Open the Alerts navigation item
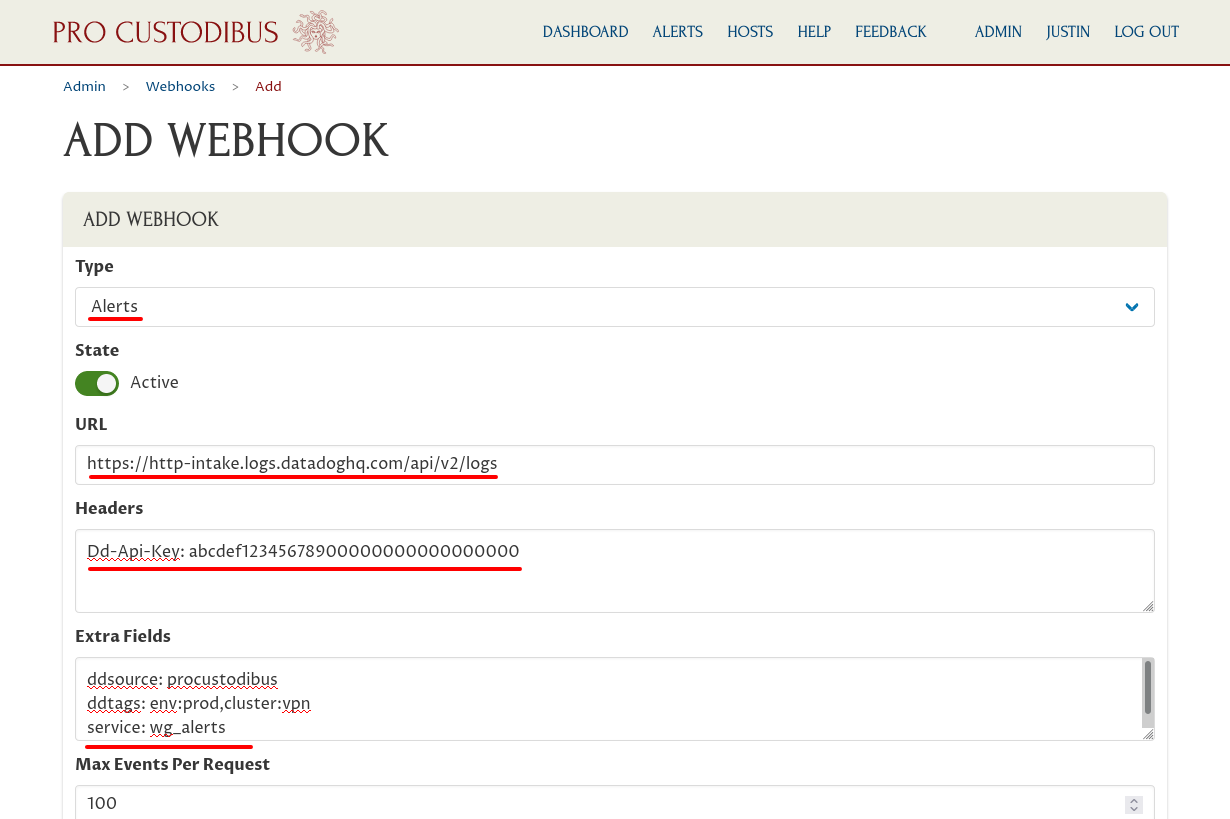This screenshot has height=819, width=1230. (x=677, y=32)
